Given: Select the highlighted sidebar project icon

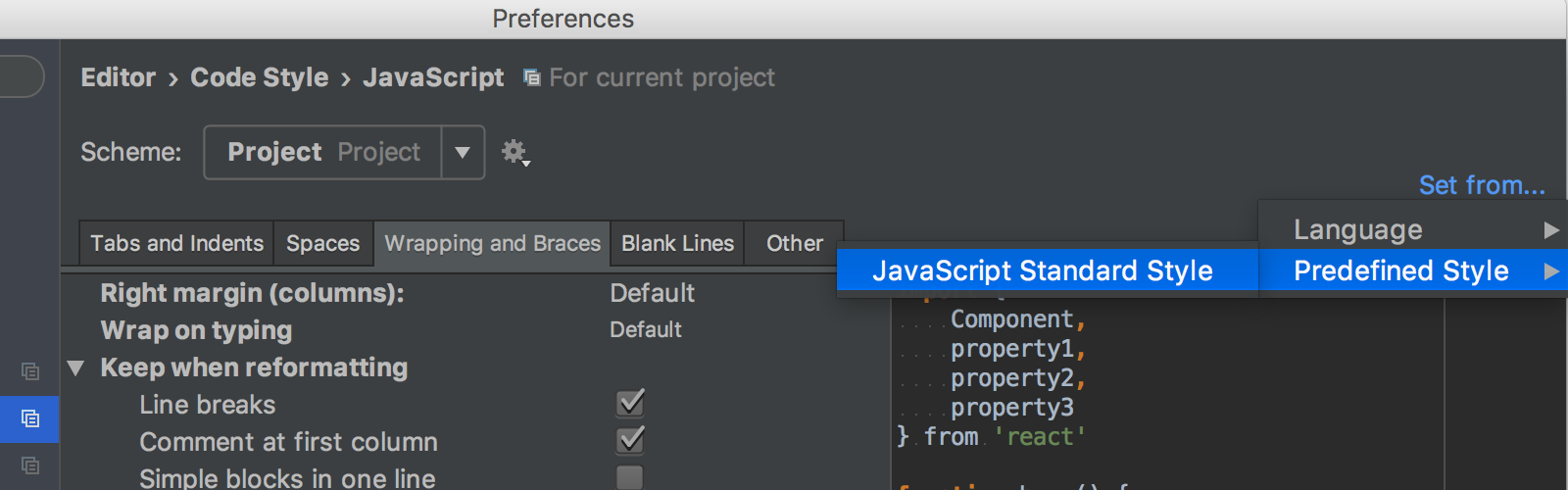Looking at the screenshot, I should (30, 418).
